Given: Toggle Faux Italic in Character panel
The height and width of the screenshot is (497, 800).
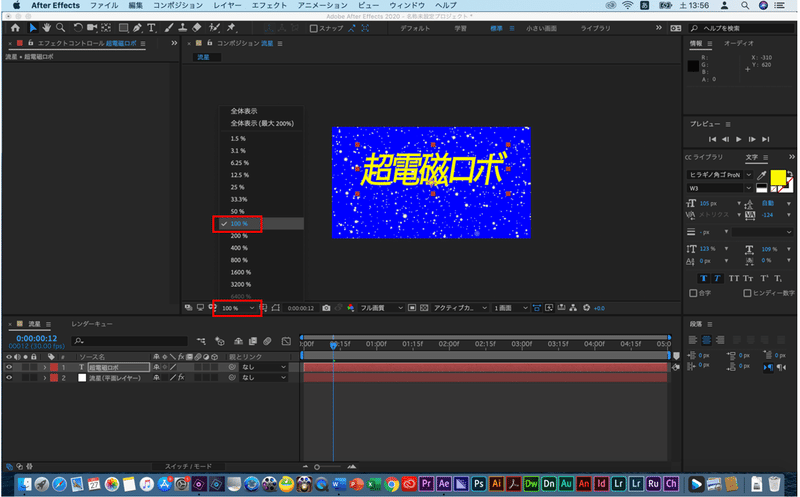Looking at the screenshot, I should 717,278.
